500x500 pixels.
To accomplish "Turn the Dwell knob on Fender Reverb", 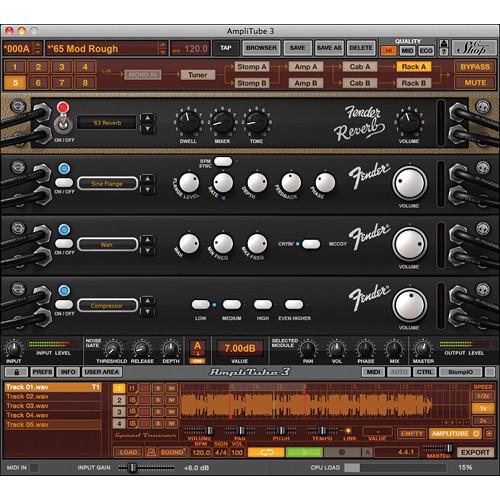I will pos(188,122).
